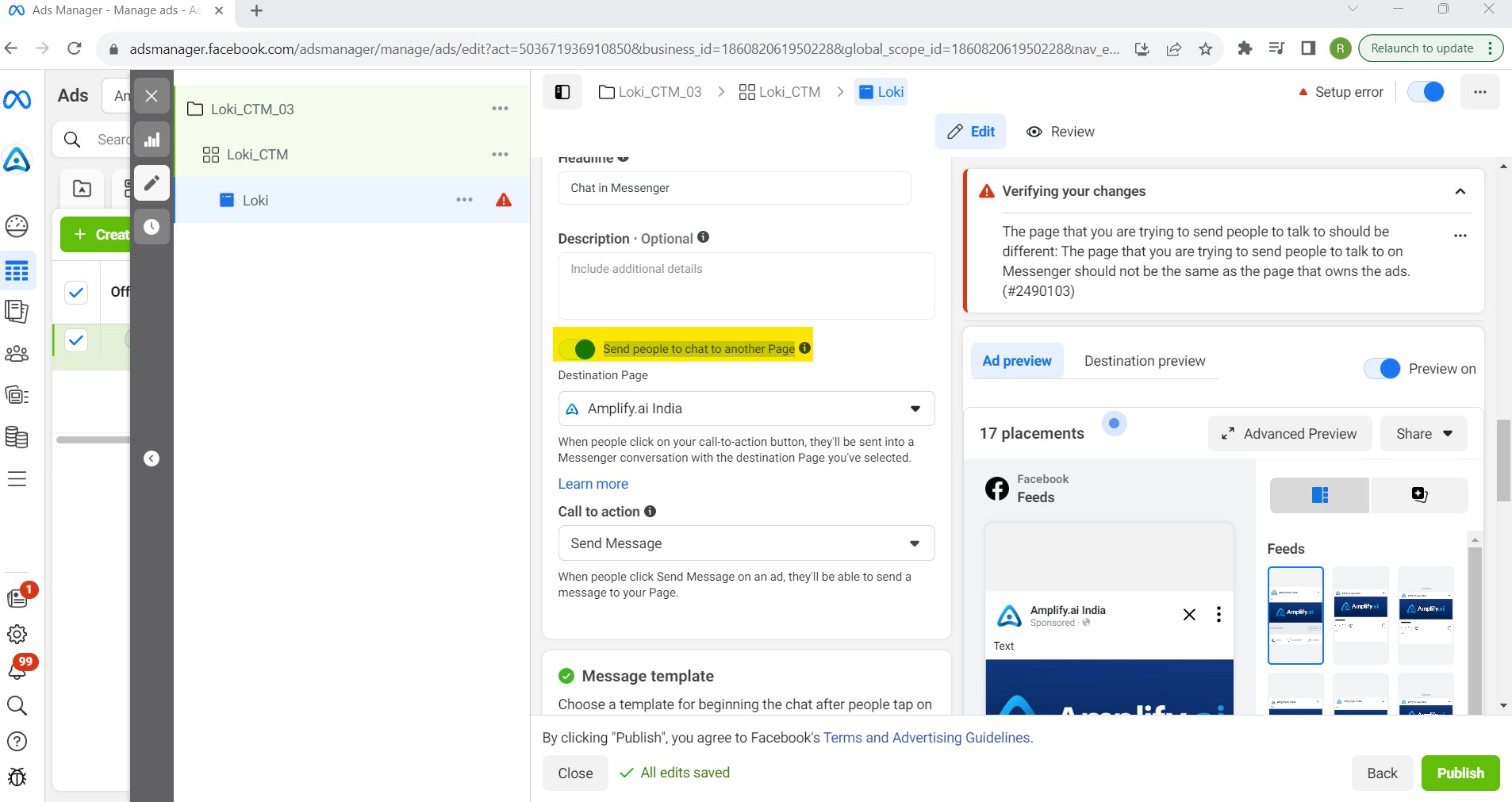Image resolution: width=1512 pixels, height=802 pixels.
Task: Toggle Send people to chat to another Page
Action: pyautogui.click(x=577, y=349)
